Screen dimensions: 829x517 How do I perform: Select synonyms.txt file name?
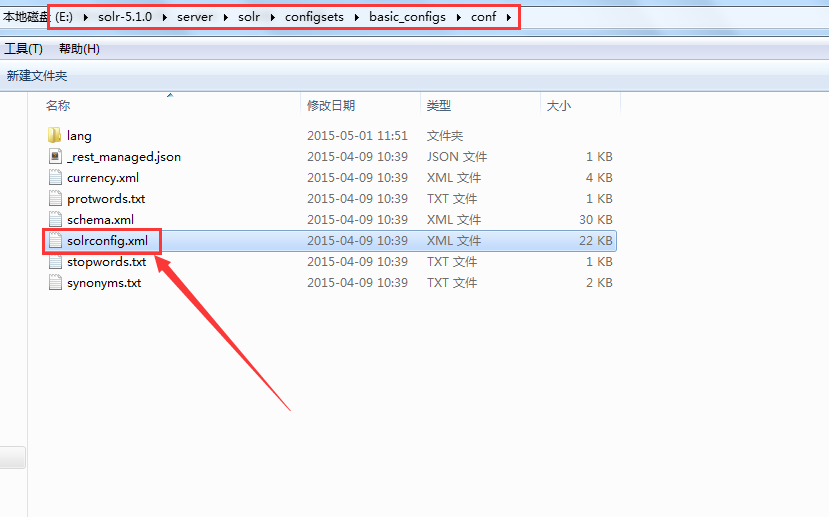104,283
